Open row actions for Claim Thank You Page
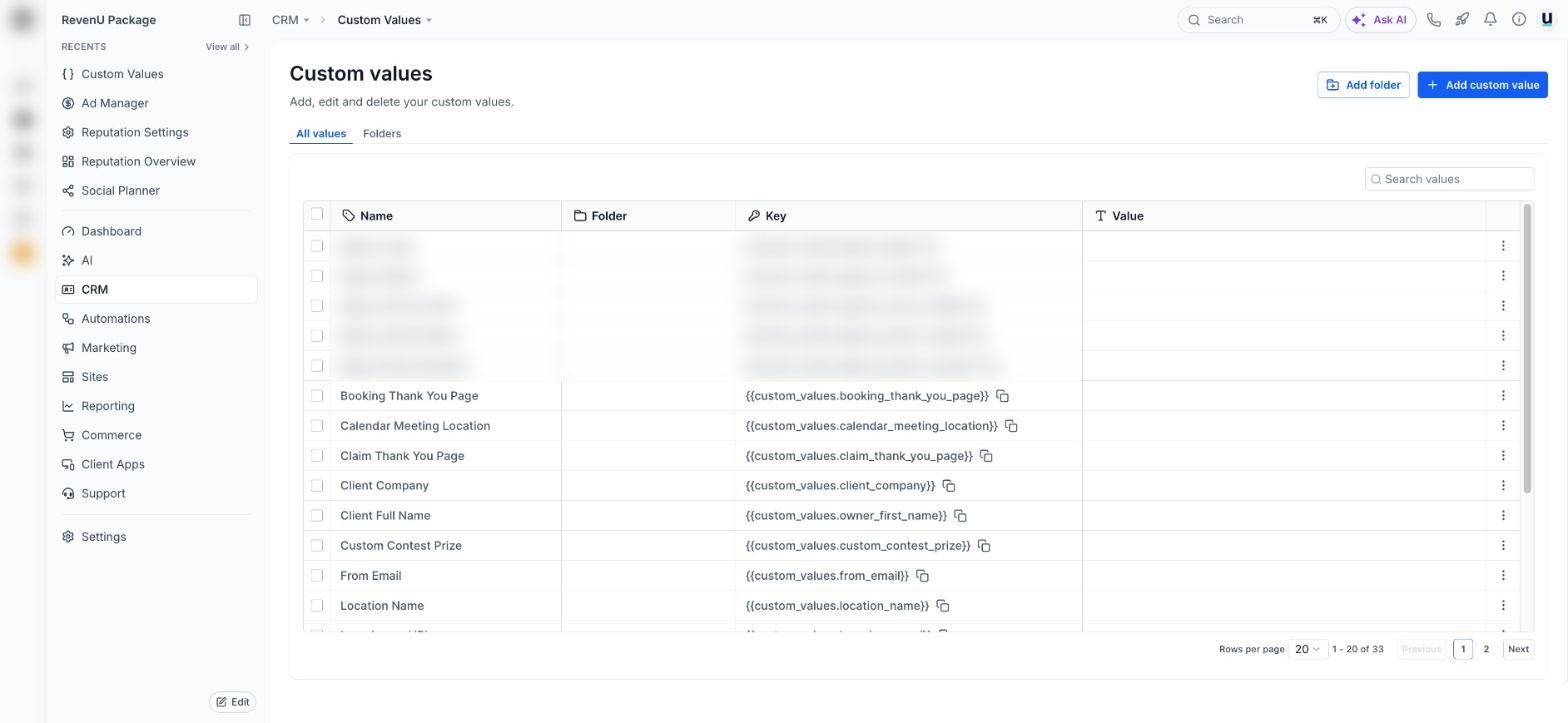Image resolution: width=1568 pixels, height=723 pixels. [x=1503, y=456]
